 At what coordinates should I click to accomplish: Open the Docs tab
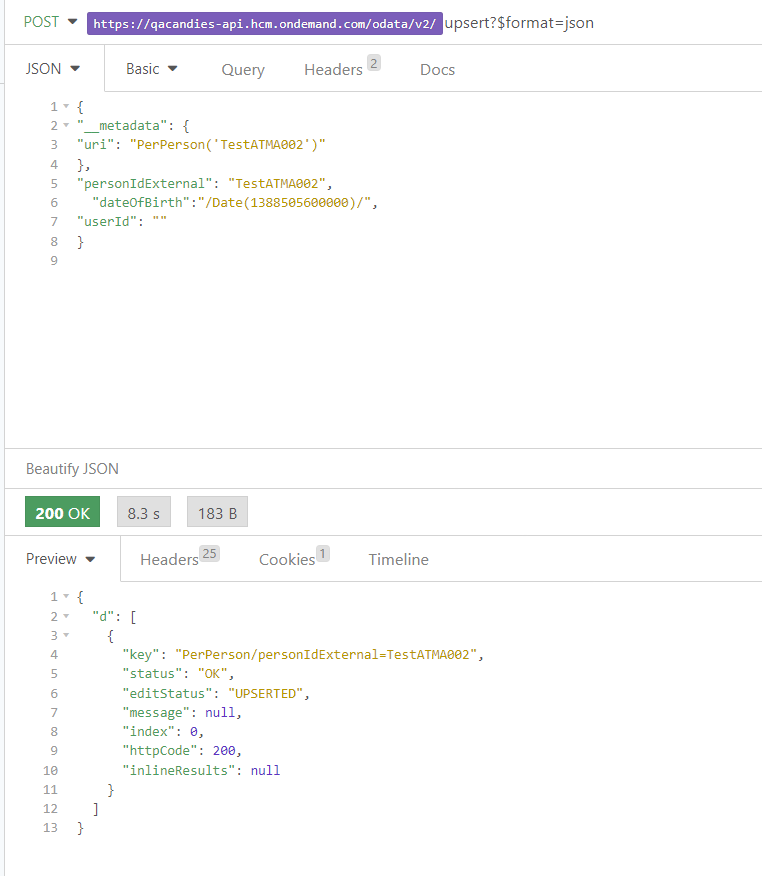[x=437, y=70]
